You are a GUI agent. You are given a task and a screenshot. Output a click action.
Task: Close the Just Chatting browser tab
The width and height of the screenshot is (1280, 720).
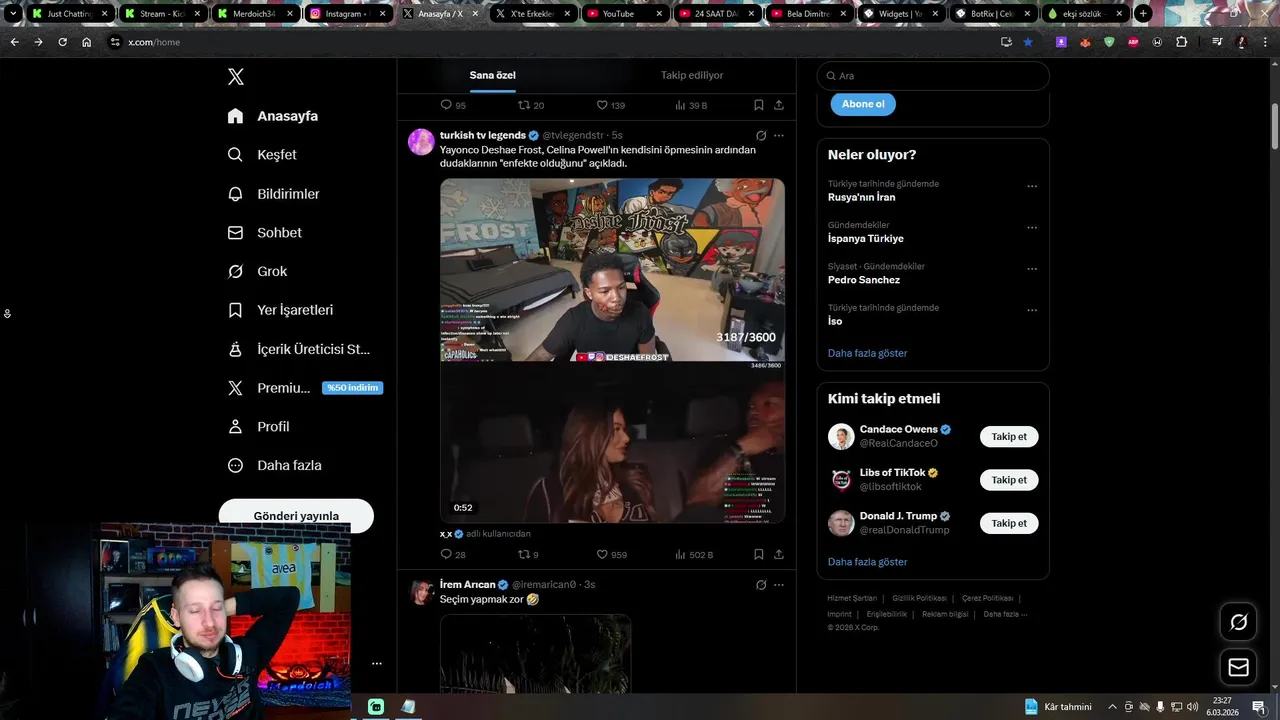pyautogui.click(x=104, y=14)
